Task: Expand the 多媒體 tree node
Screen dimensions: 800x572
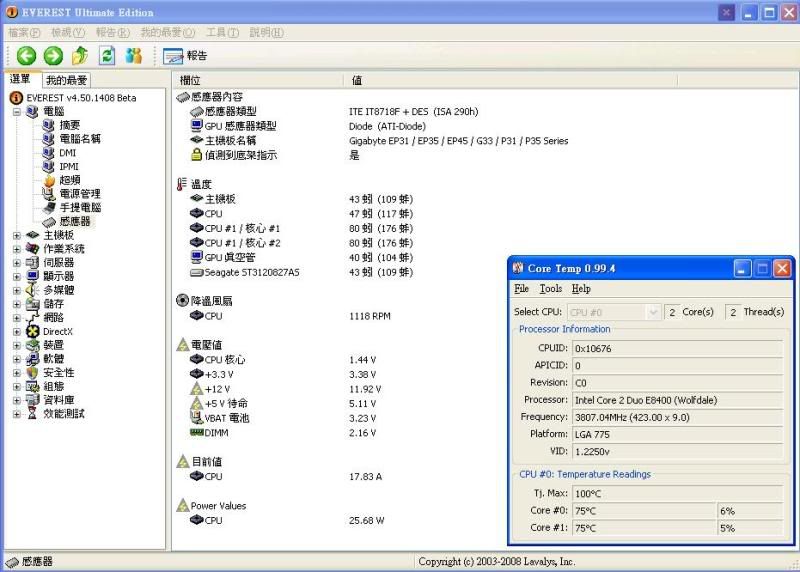Action: click(17, 290)
